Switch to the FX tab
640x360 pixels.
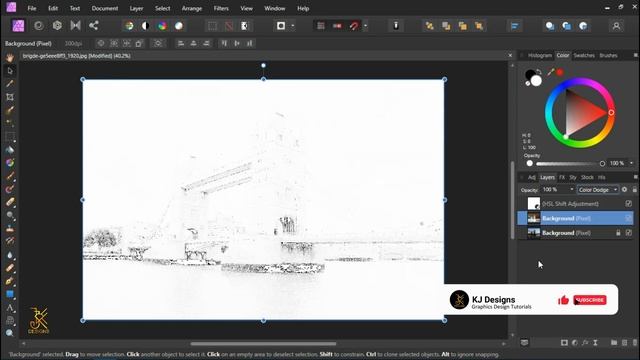point(562,177)
